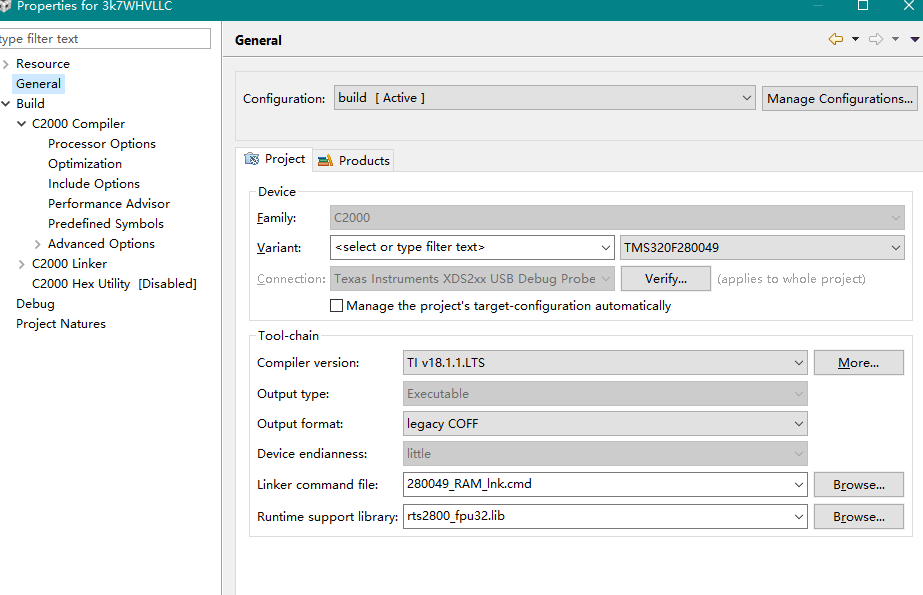Expand the Resource tree node

(6, 64)
